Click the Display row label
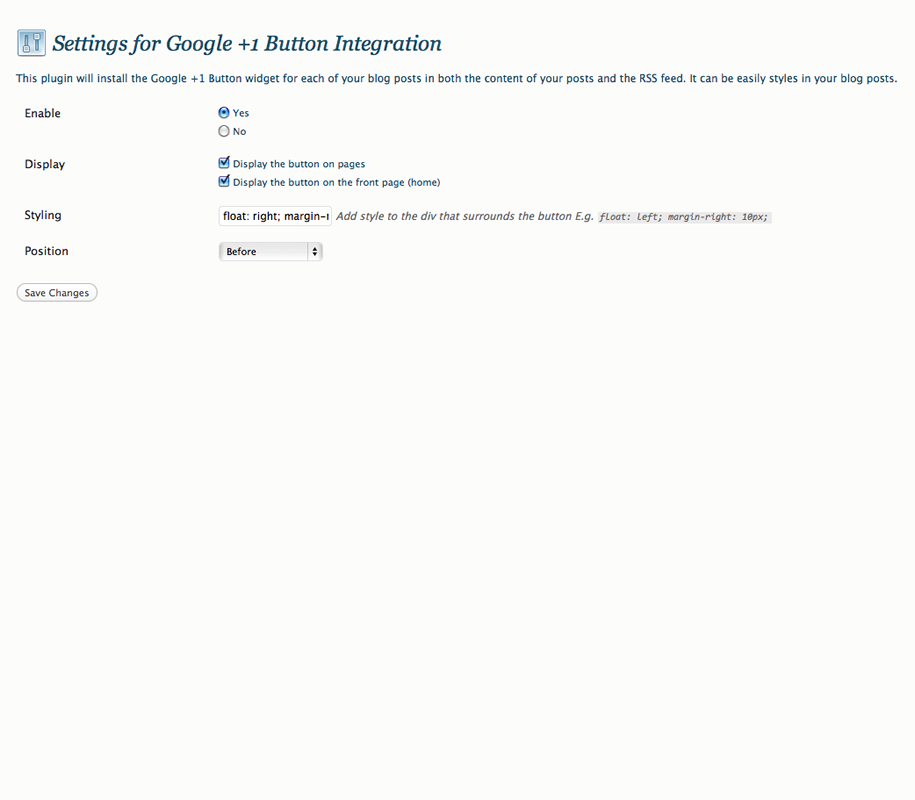The width and height of the screenshot is (915, 800). tap(45, 164)
